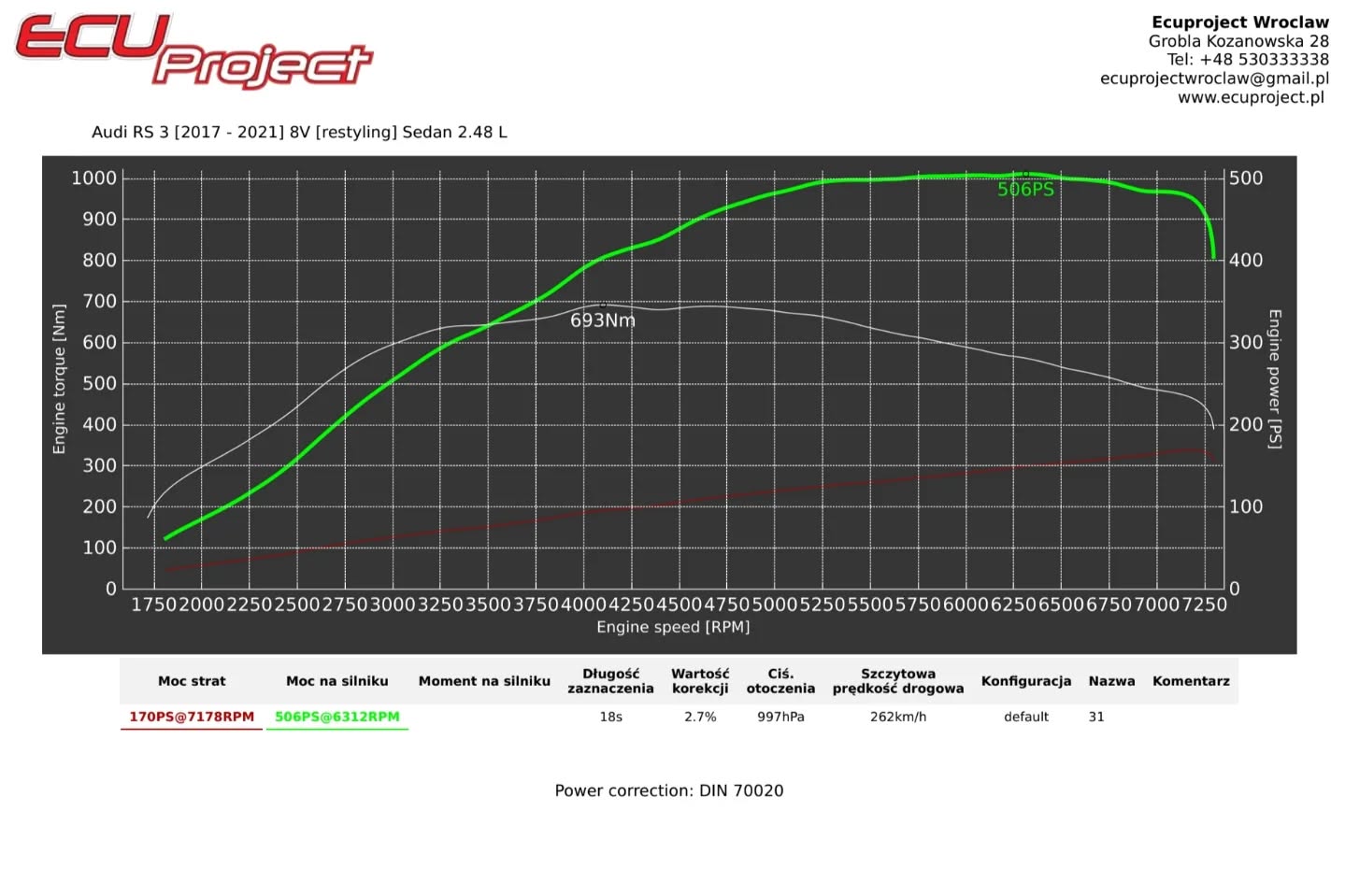
Task: Select the red 170PS@7178RPM value
Action: click(192, 717)
